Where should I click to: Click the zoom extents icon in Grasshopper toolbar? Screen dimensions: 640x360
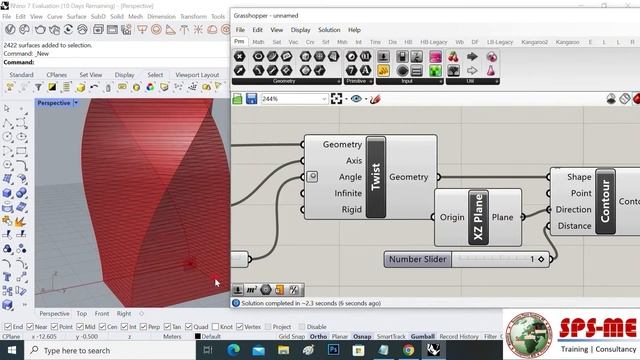click(x=336, y=99)
